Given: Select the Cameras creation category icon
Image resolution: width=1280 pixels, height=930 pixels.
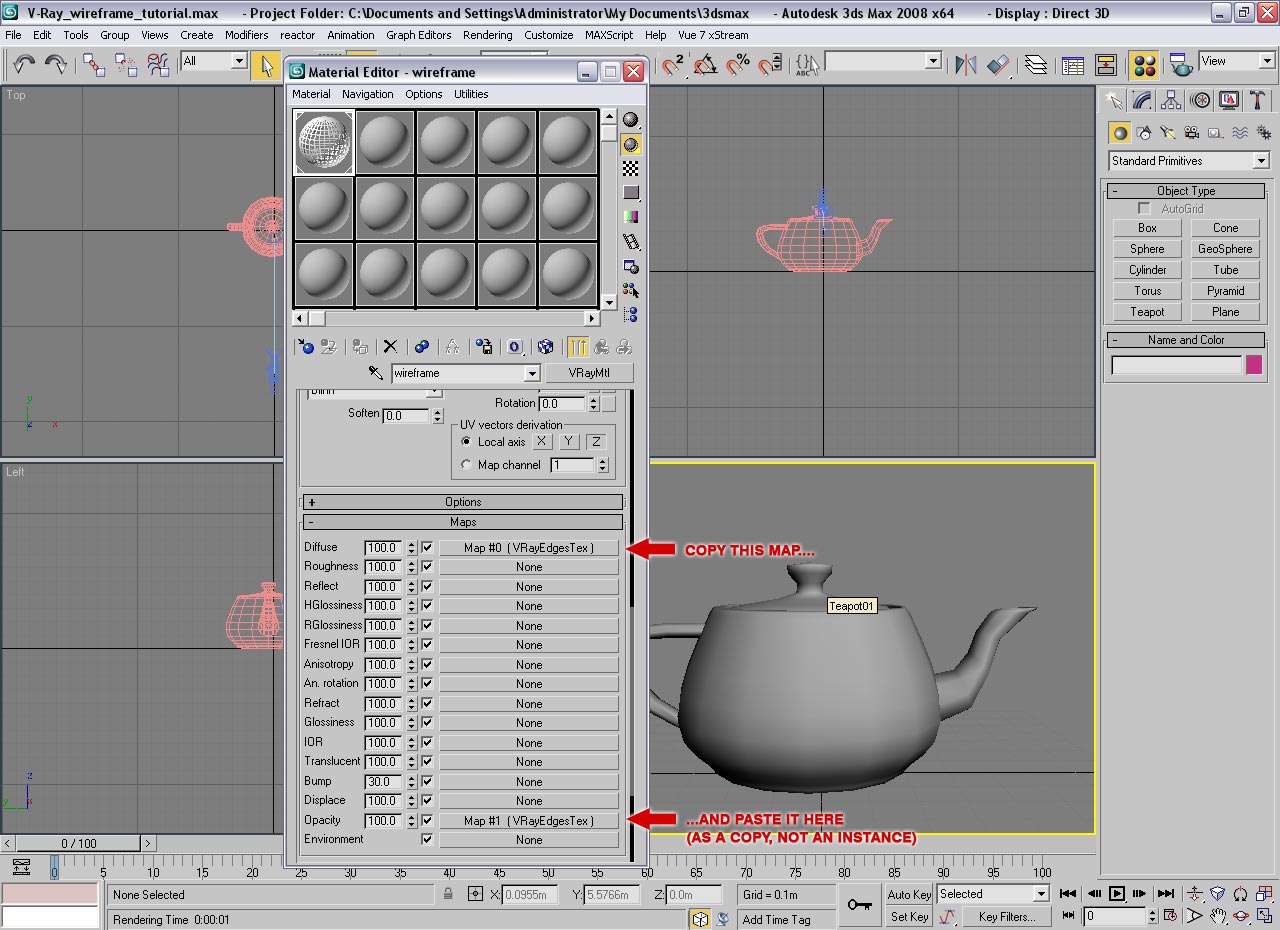Looking at the screenshot, I should (1191, 131).
